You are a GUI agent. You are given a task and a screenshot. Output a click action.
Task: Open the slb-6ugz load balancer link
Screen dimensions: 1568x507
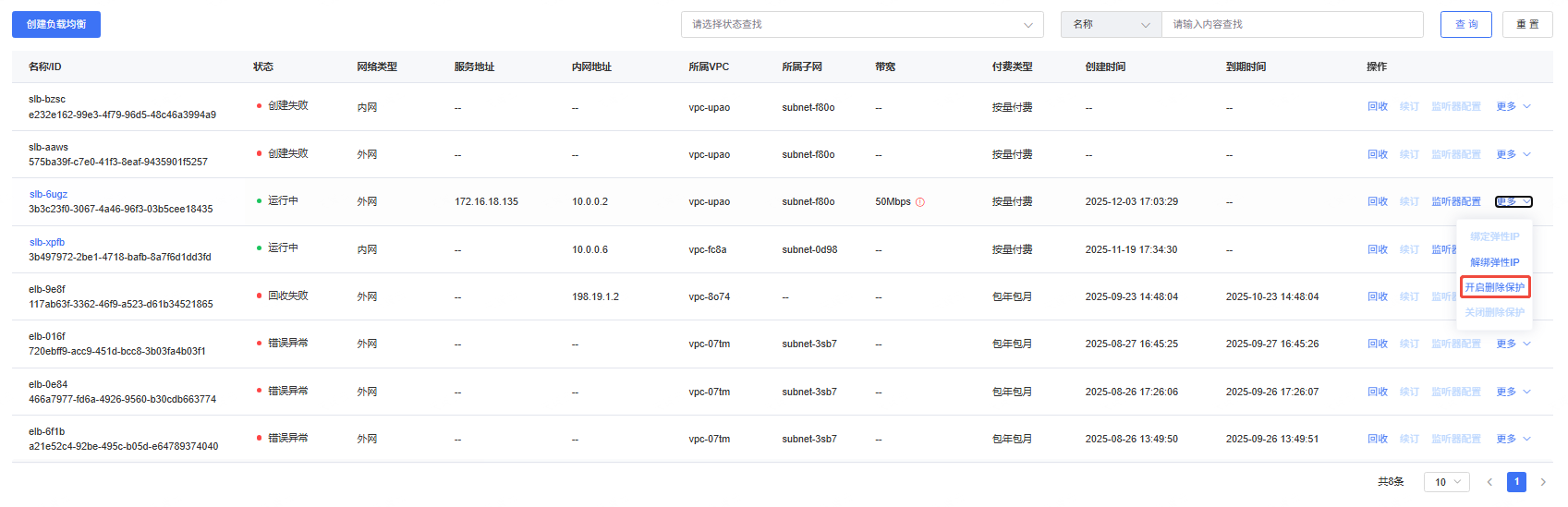48,195
